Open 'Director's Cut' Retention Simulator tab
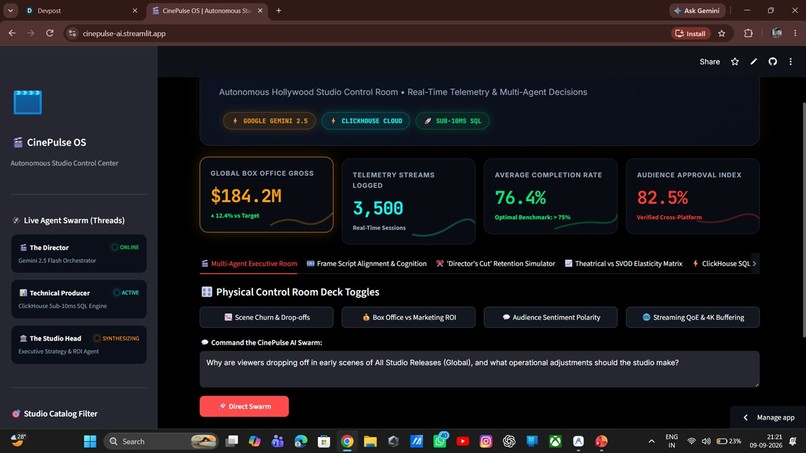 [496, 264]
